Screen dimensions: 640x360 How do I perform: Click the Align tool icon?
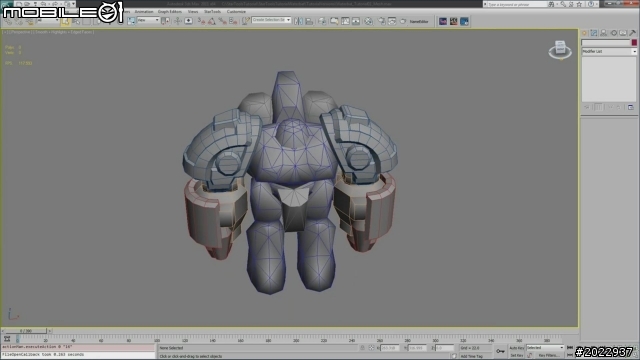[x=309, y=21]
